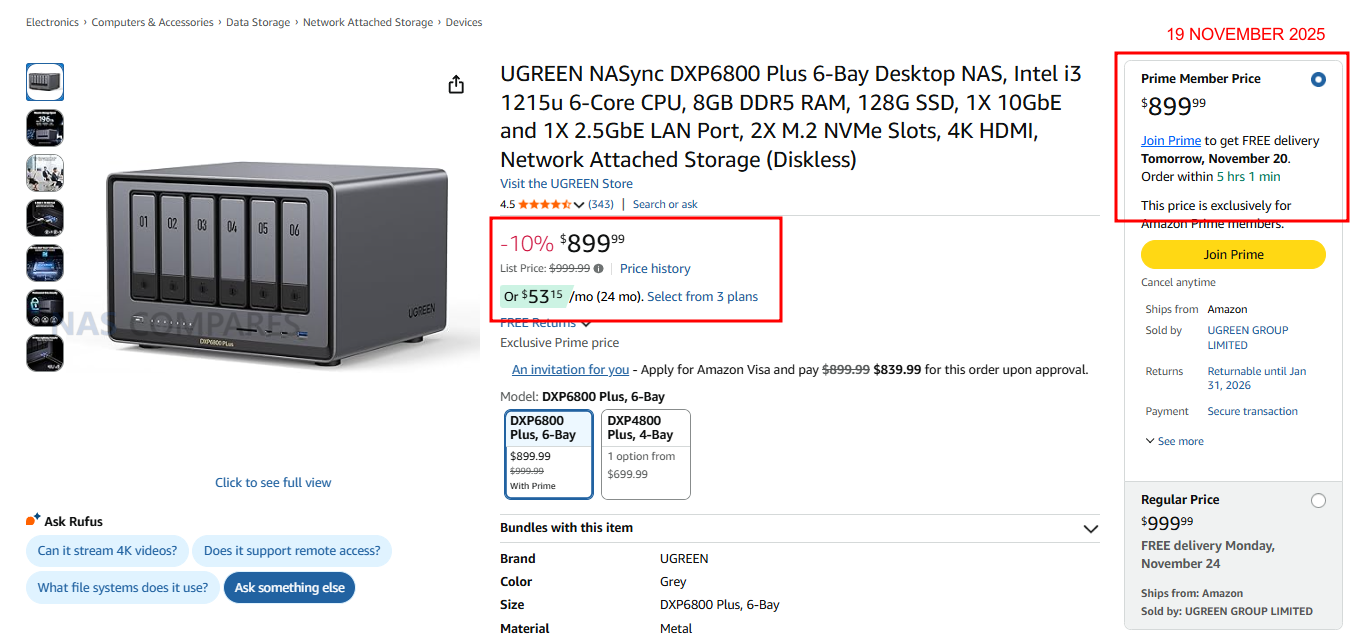Expand the See more seller details
Screen dimensions: 1351x644
coord(1174,441)
